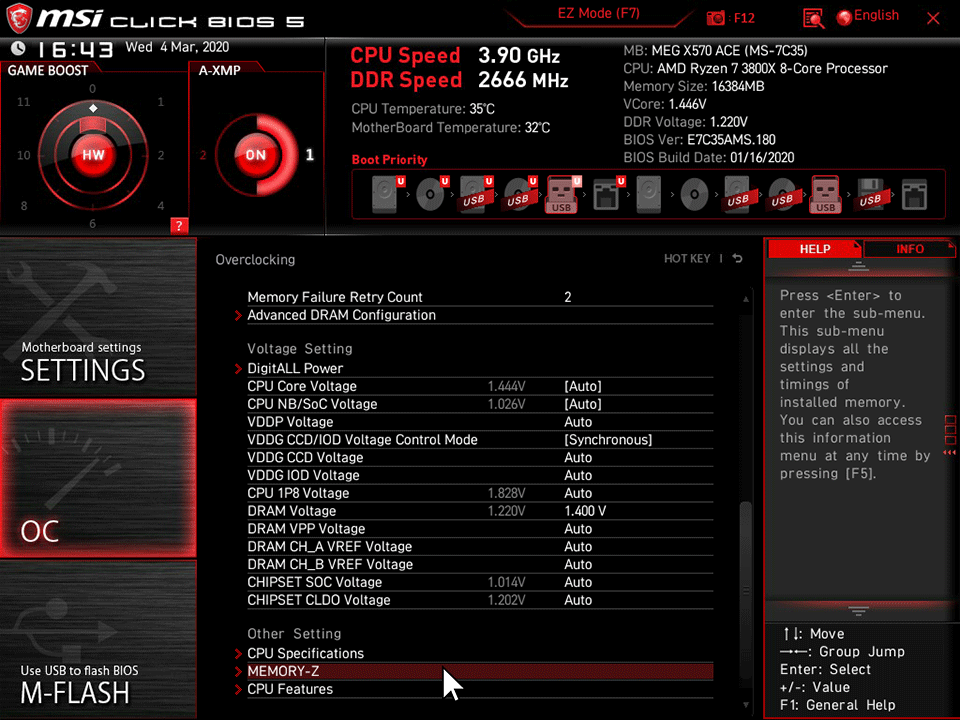The height and width of the screenshot is (720, 960).
Task: Edit Memory Failure Retry Count value 2
Action: coord(568,297)
